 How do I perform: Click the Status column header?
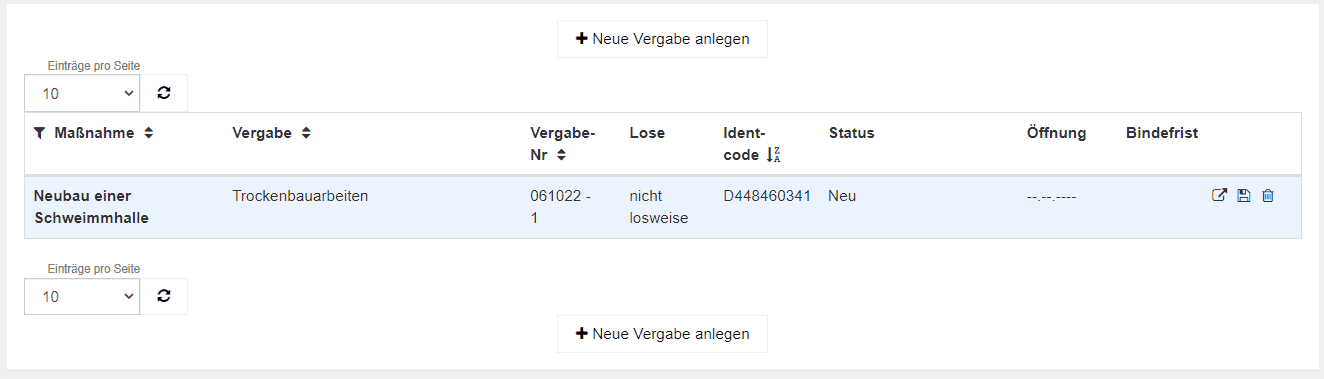point(851,133)
